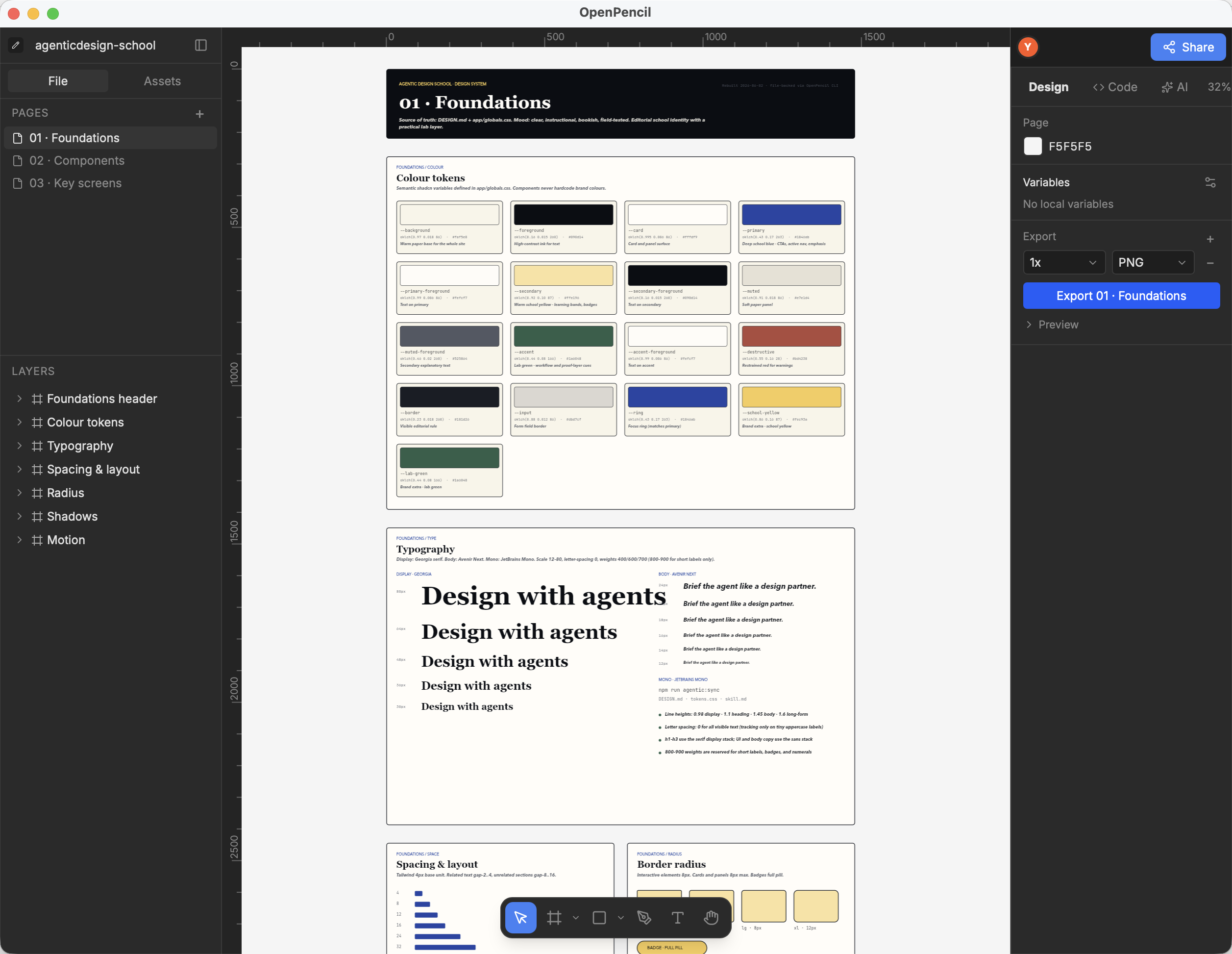Add a new page with plus icon
This screenshot has height=954, width=1232.
coord(199,114)
